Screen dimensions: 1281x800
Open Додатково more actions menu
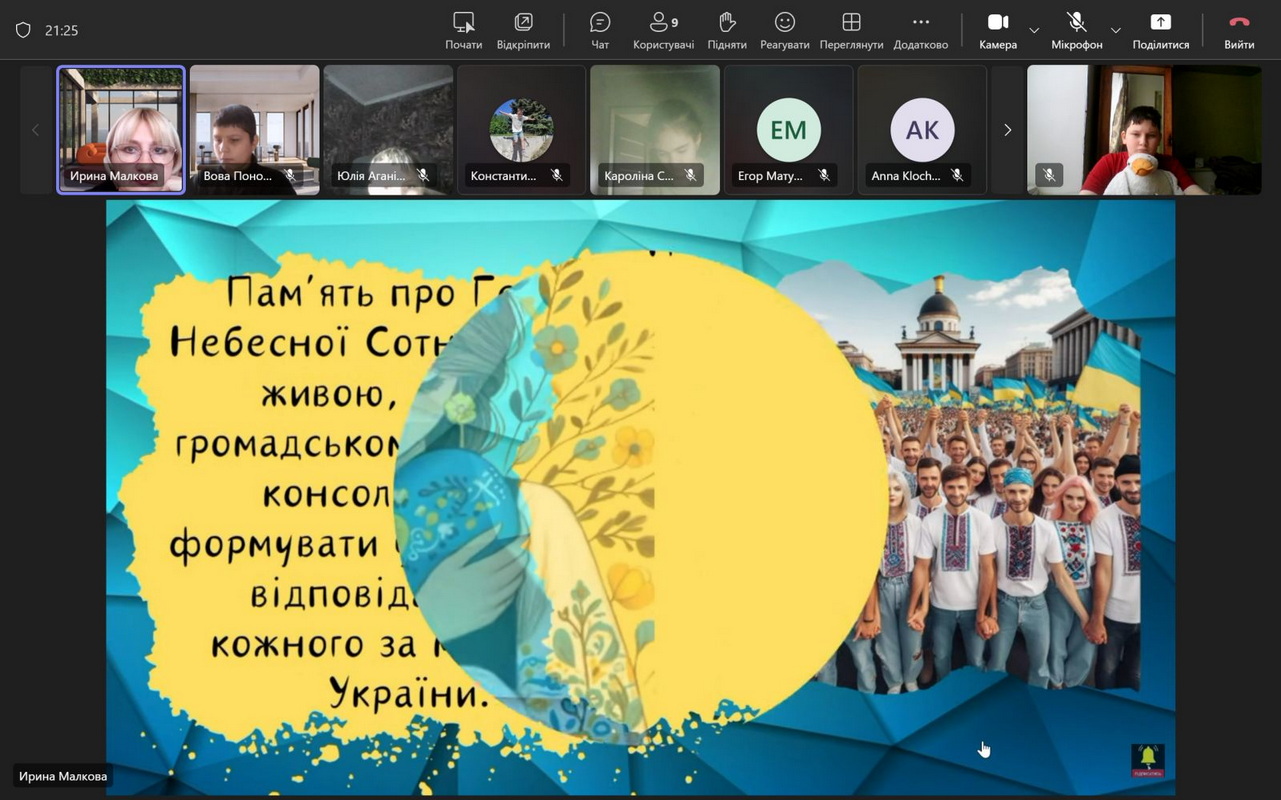click(x=920, y=30)
